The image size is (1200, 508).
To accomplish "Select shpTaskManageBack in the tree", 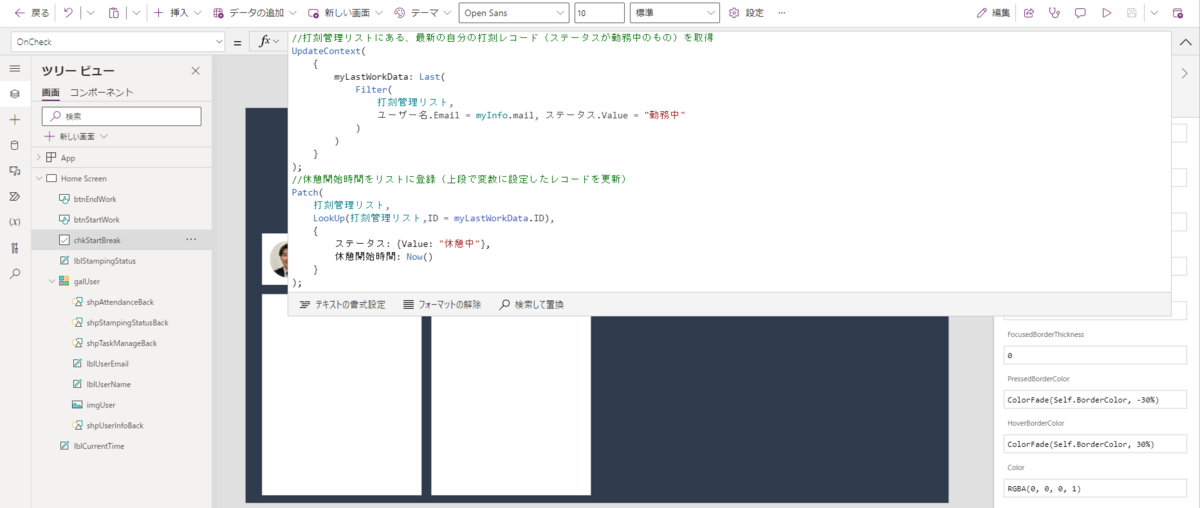I will click(122, 343).
